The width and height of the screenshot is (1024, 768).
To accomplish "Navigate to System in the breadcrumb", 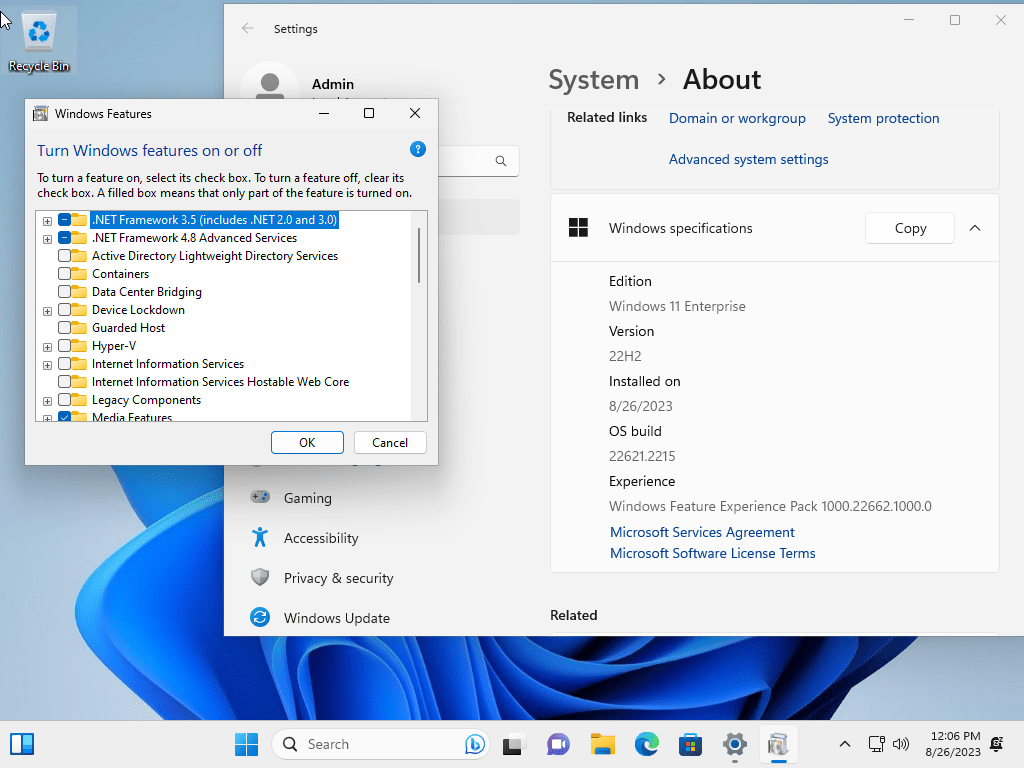I will tap(594, 80).
